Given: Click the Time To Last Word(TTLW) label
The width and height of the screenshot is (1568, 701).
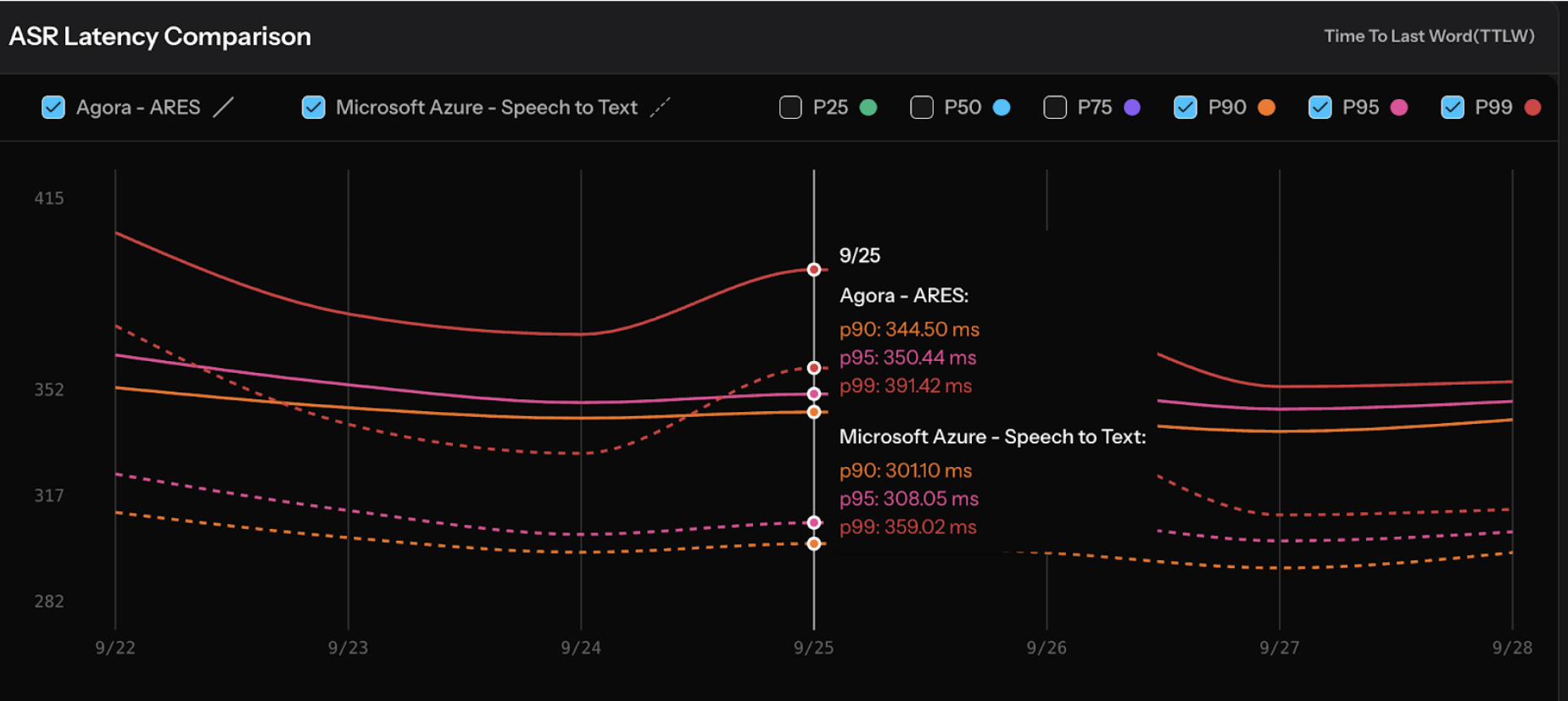Looking at the screenshot, I should click(x=1429, y=36).
